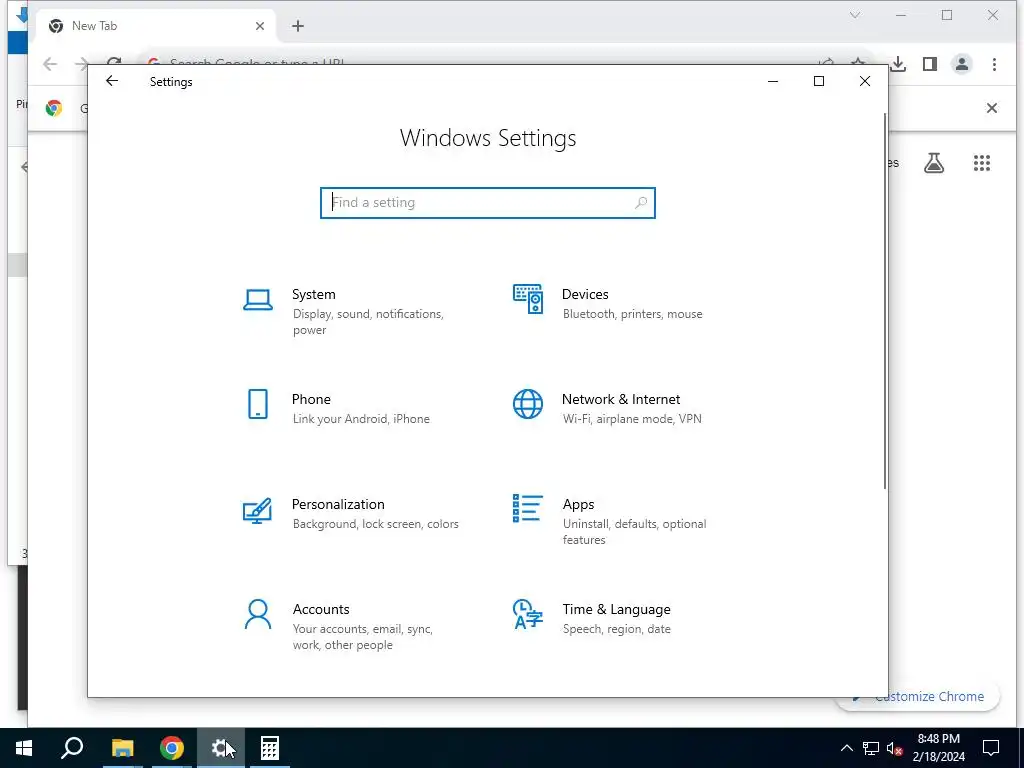This screenshot has width=1024, height=768.
Task: Open Time & Language icon
Action: point(528,614)
